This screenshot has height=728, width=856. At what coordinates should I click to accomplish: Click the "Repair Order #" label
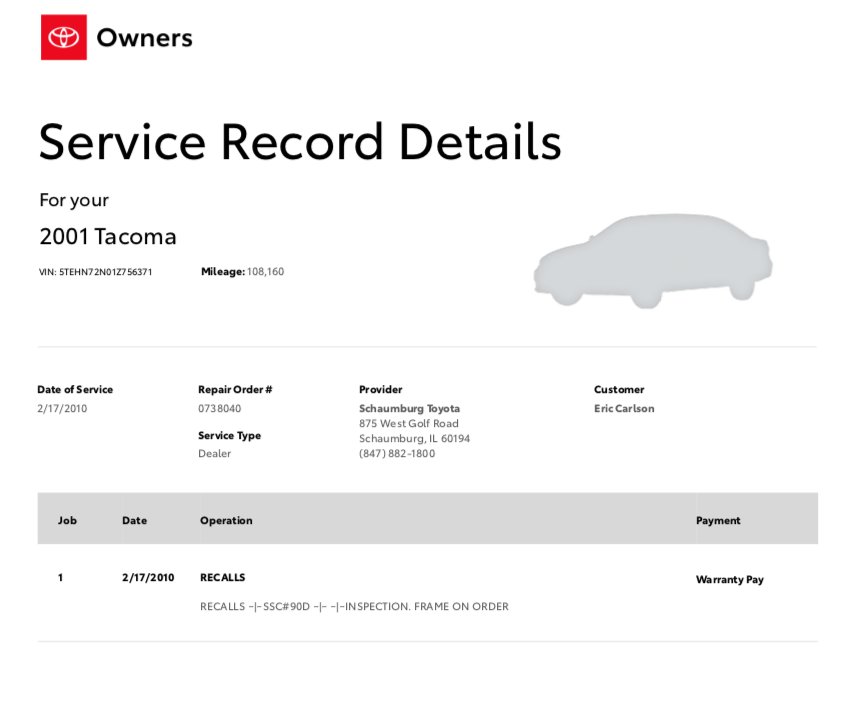click(235, 390)
